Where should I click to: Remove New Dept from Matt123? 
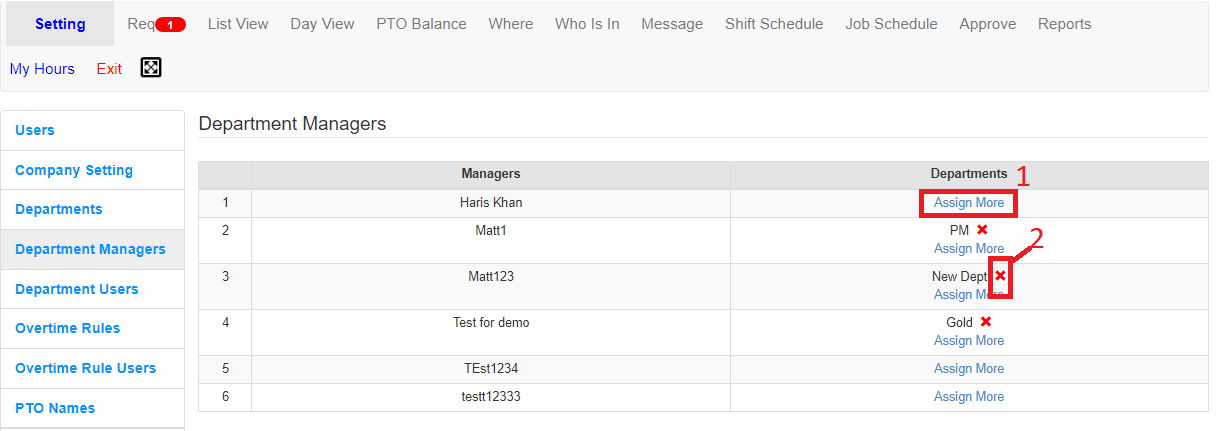1000,276
